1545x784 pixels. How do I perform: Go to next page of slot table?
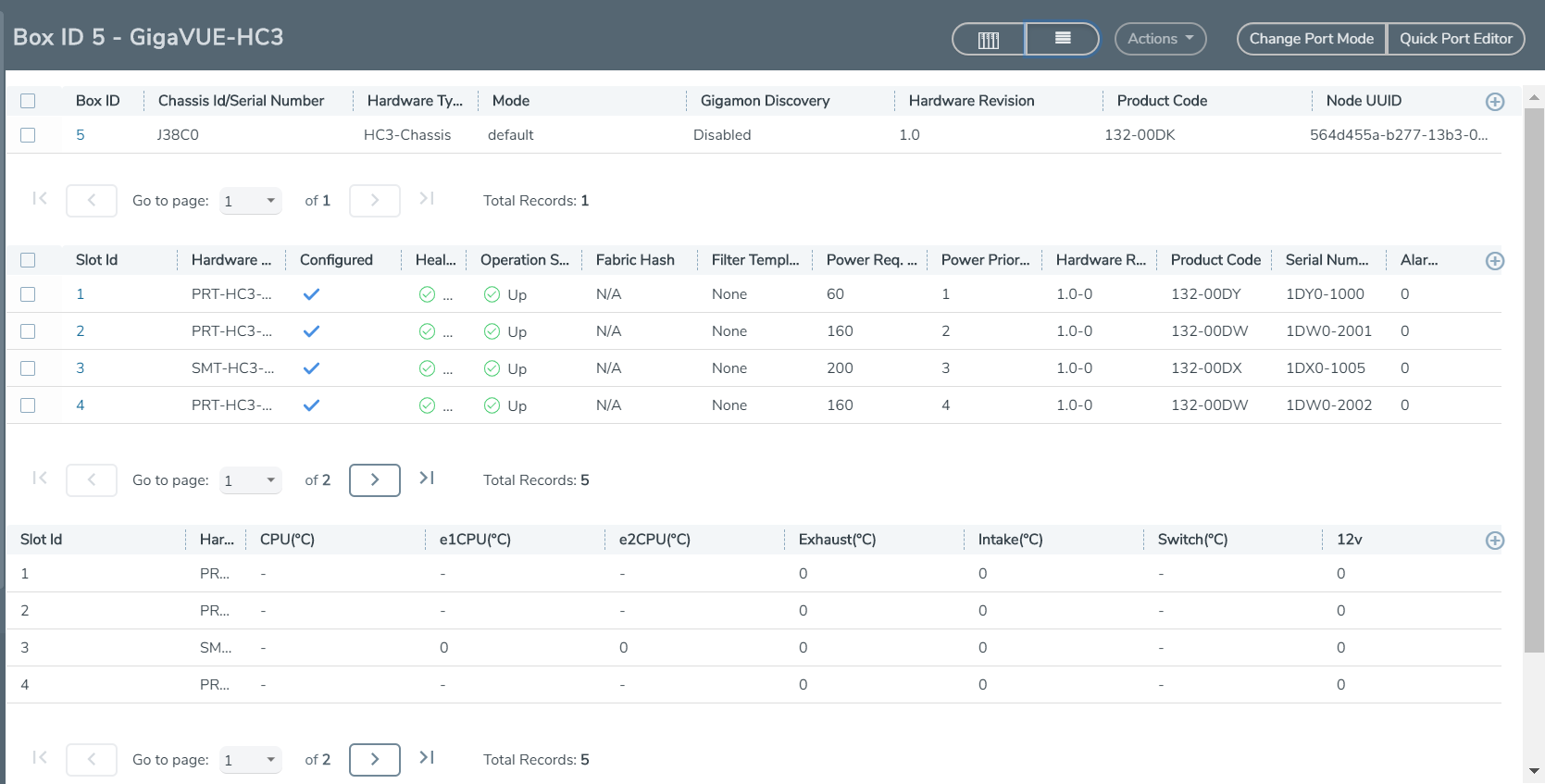374,479
